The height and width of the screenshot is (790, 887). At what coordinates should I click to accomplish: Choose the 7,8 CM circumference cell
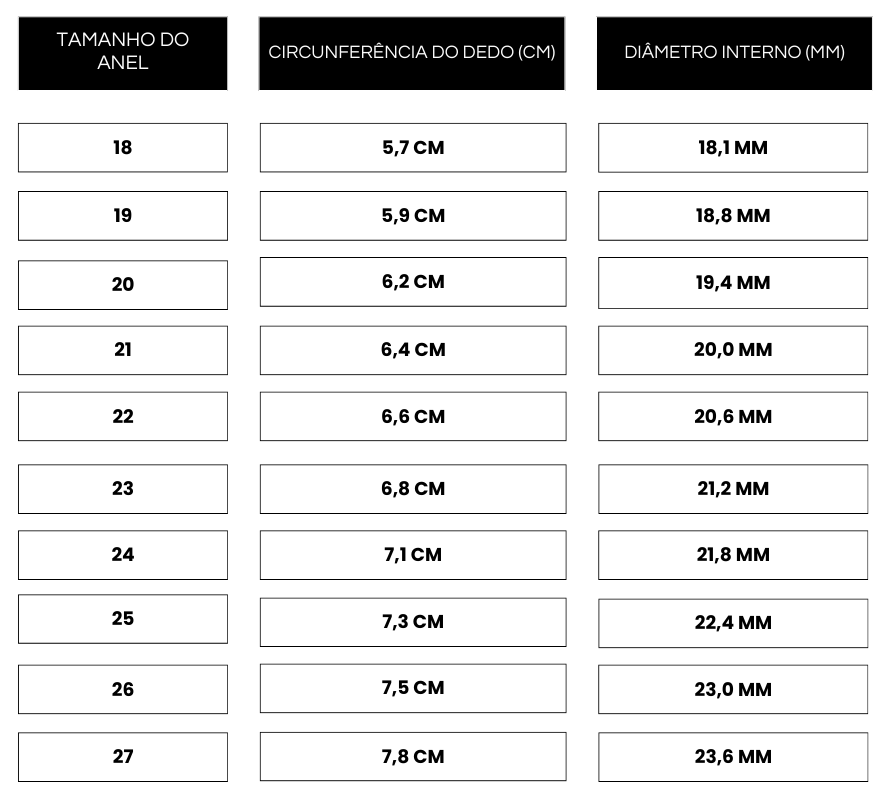(413, 757)
